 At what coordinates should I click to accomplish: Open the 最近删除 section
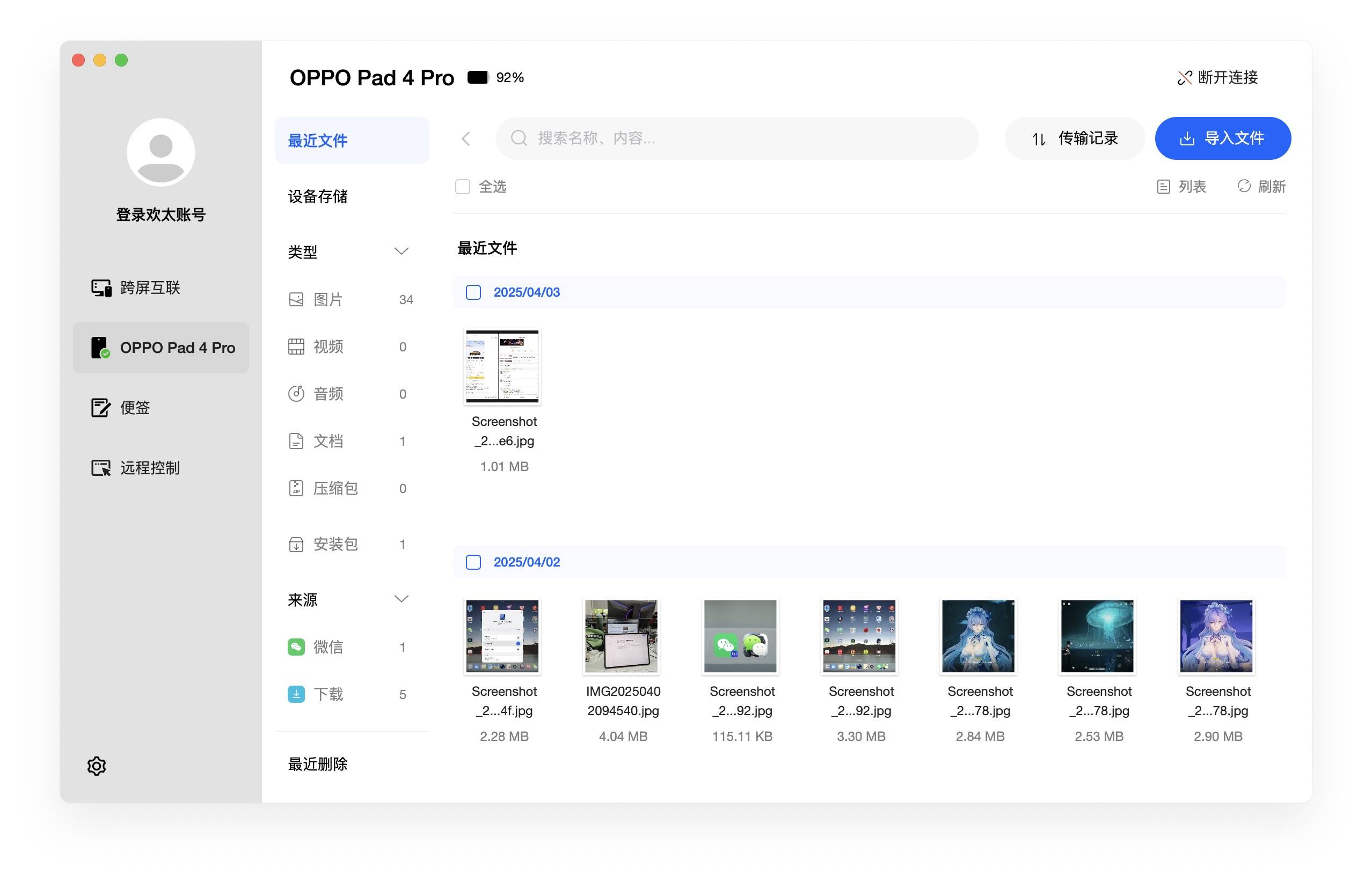click(x=318, y=764)
